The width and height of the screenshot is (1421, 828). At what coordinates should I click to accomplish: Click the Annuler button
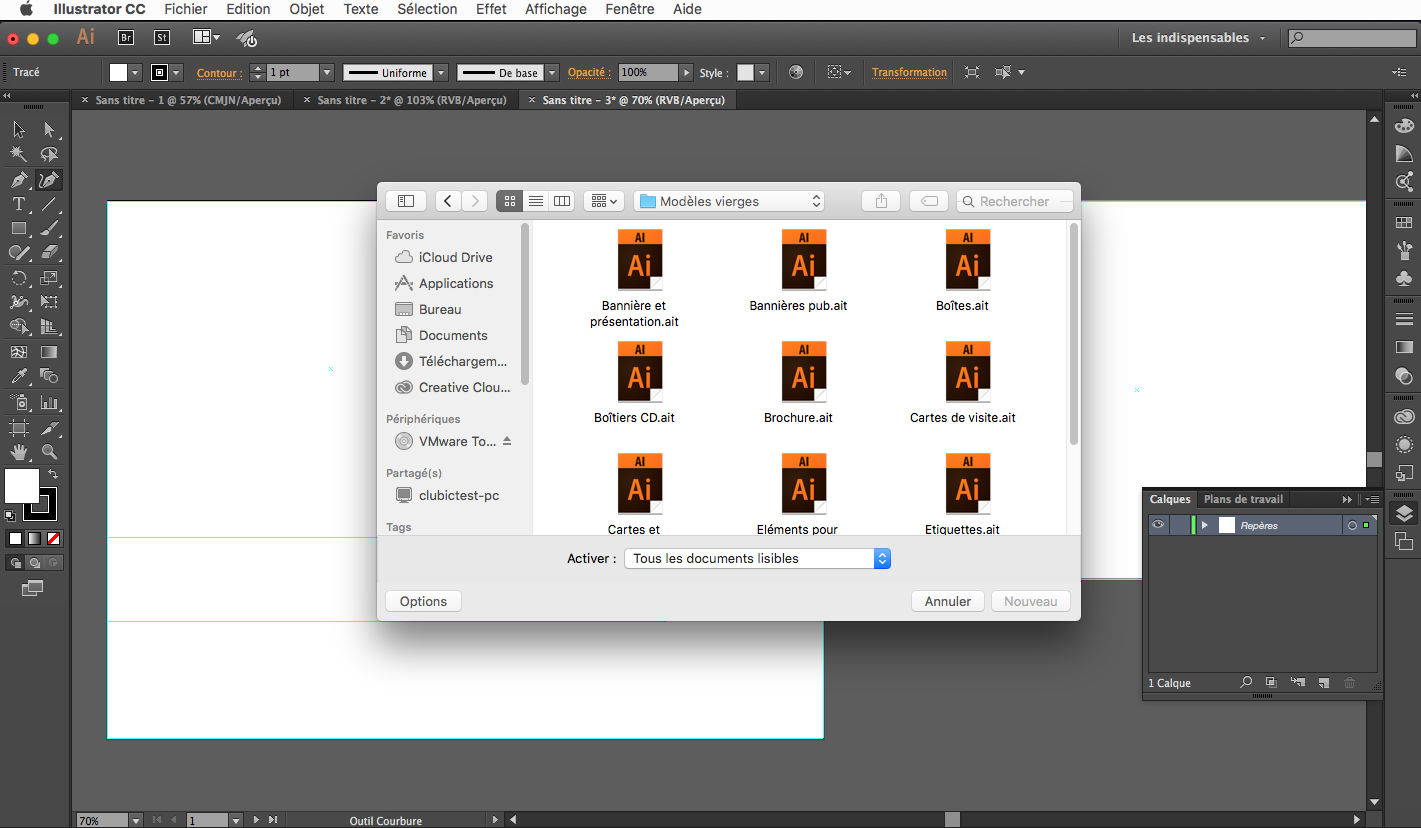tap(947, 601)
